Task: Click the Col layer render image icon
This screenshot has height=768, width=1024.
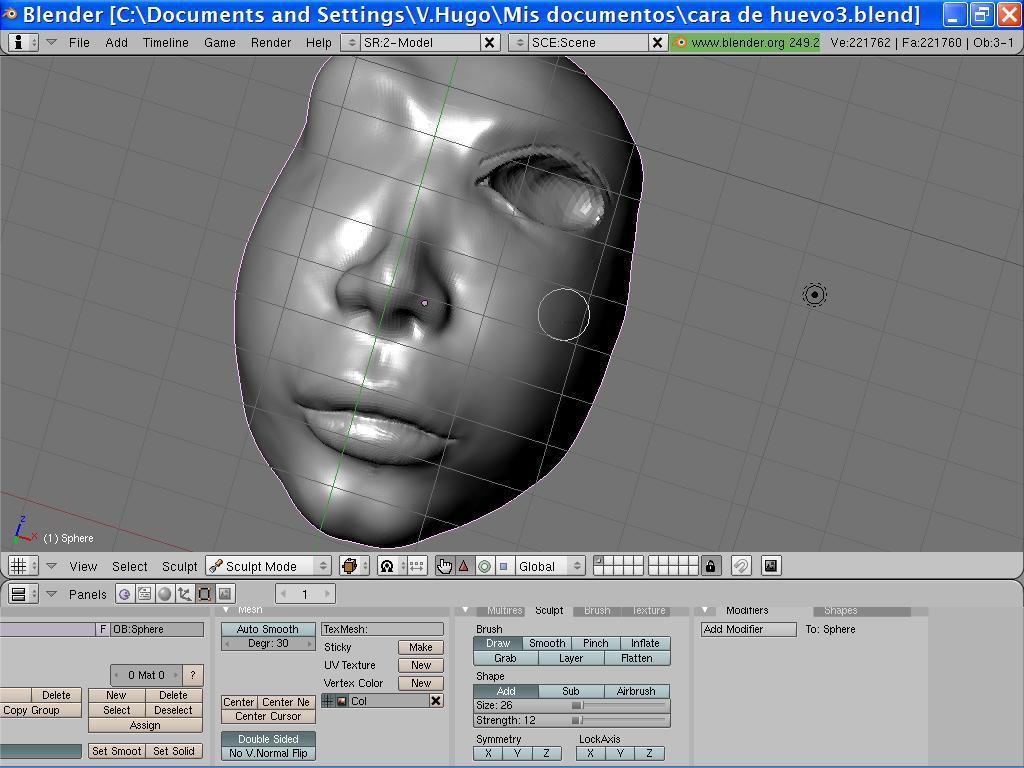Action: (x=342, y=701)
